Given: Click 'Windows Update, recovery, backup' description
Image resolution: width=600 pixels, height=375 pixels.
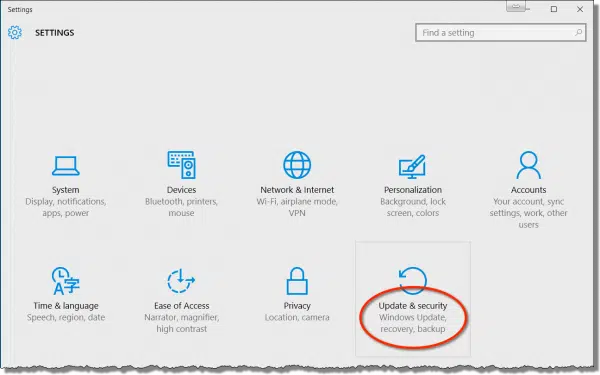Looking at the screenshot, I should [x=413, y=323].
